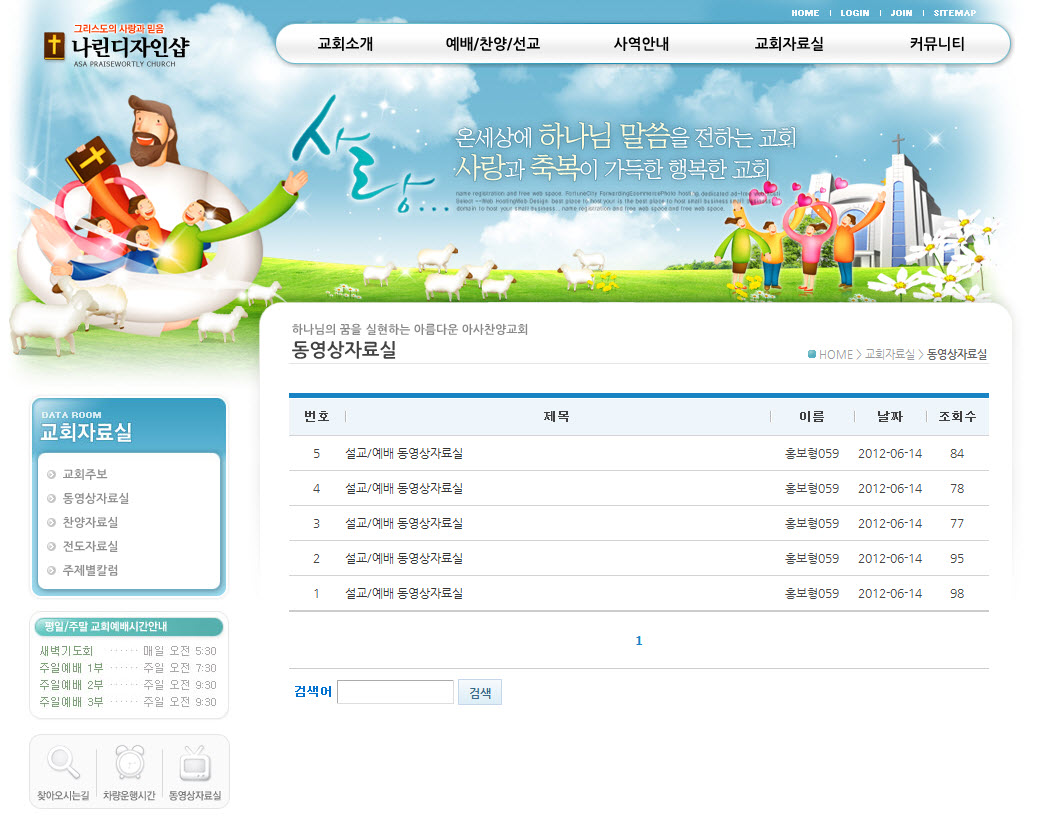Open the 교회자료실 top menu item
The width and height of the screenshot is (1056, 820).
[789, 44]
